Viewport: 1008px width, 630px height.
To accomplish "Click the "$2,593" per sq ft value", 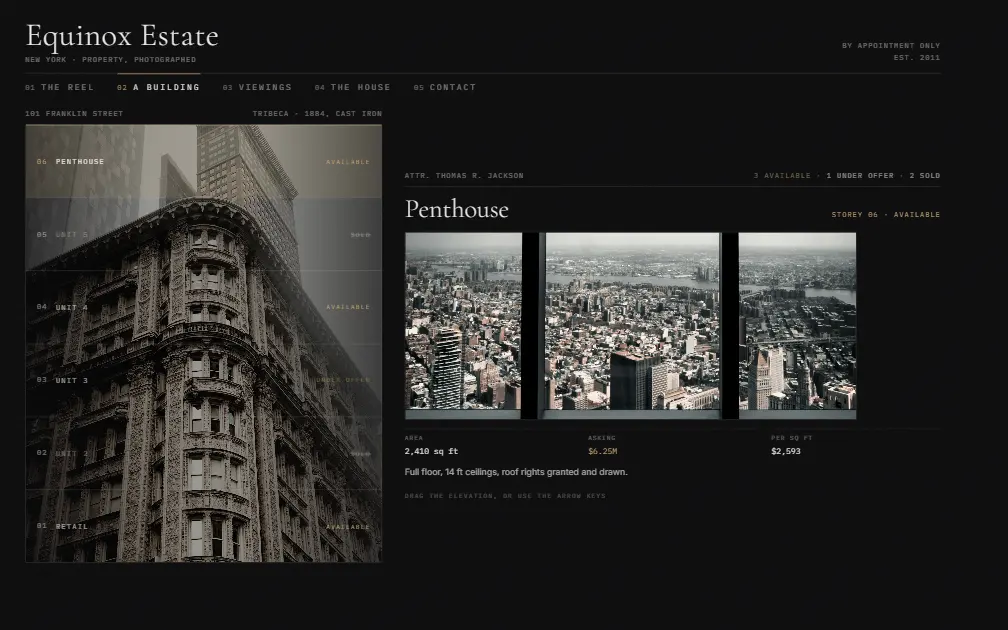I will point(786,451).
